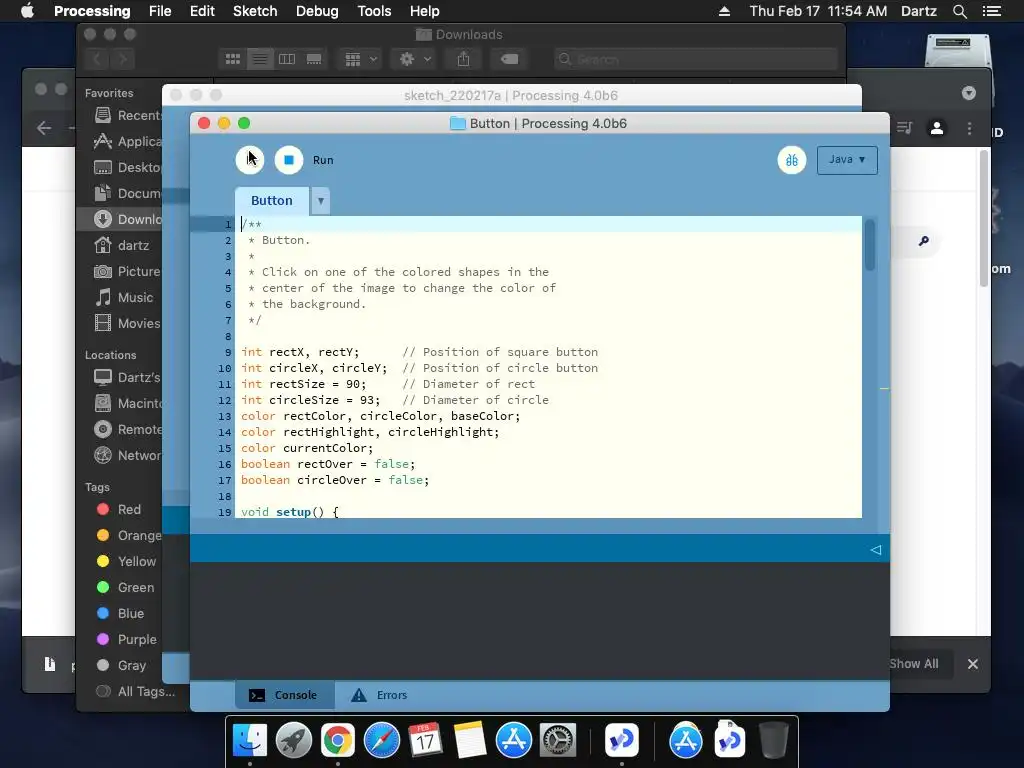Open the Control Center list icon in menu bar
1024x768 pixels.
click(992, 11)
